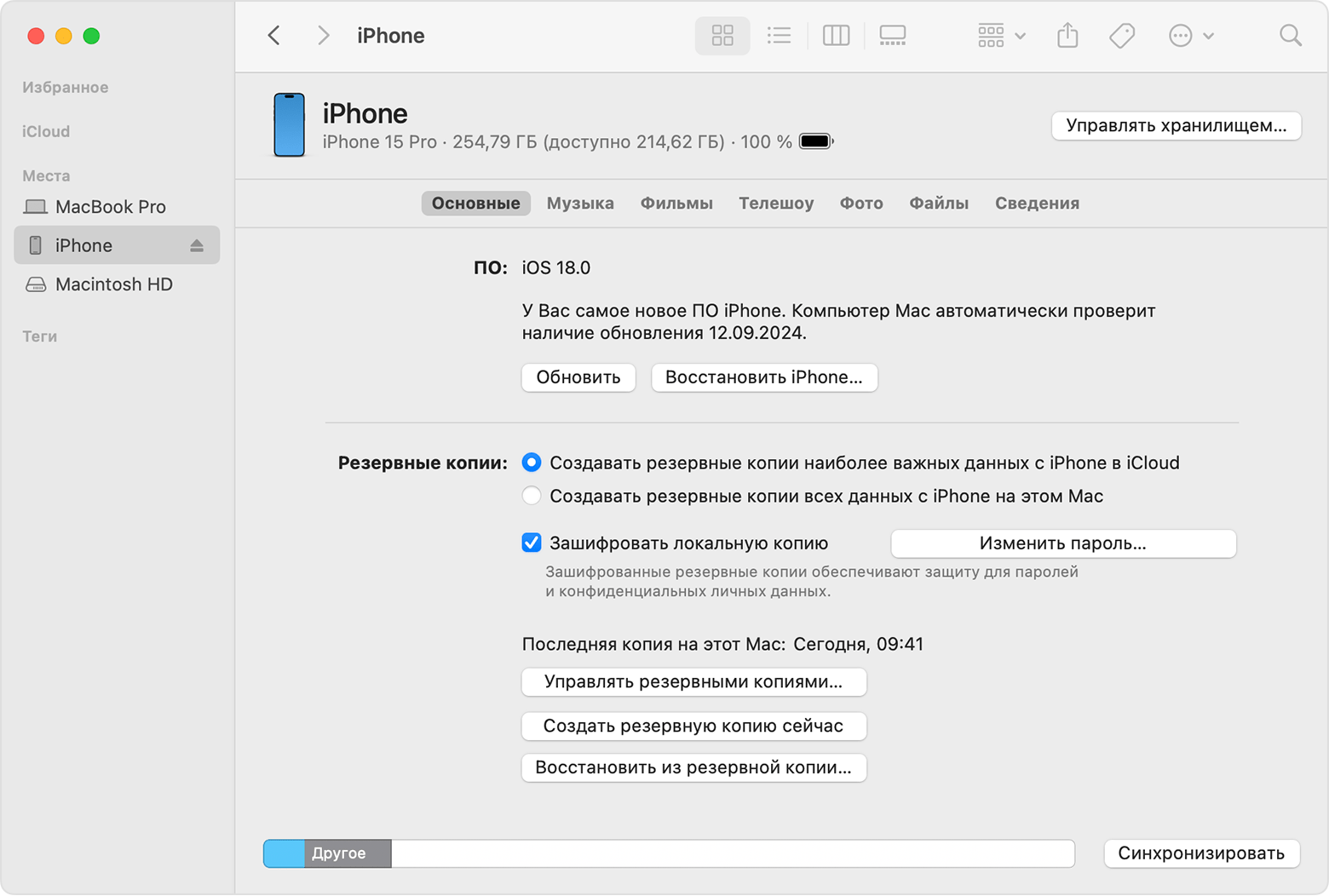Click Управлять резервными копиями button

pos(693,681)
